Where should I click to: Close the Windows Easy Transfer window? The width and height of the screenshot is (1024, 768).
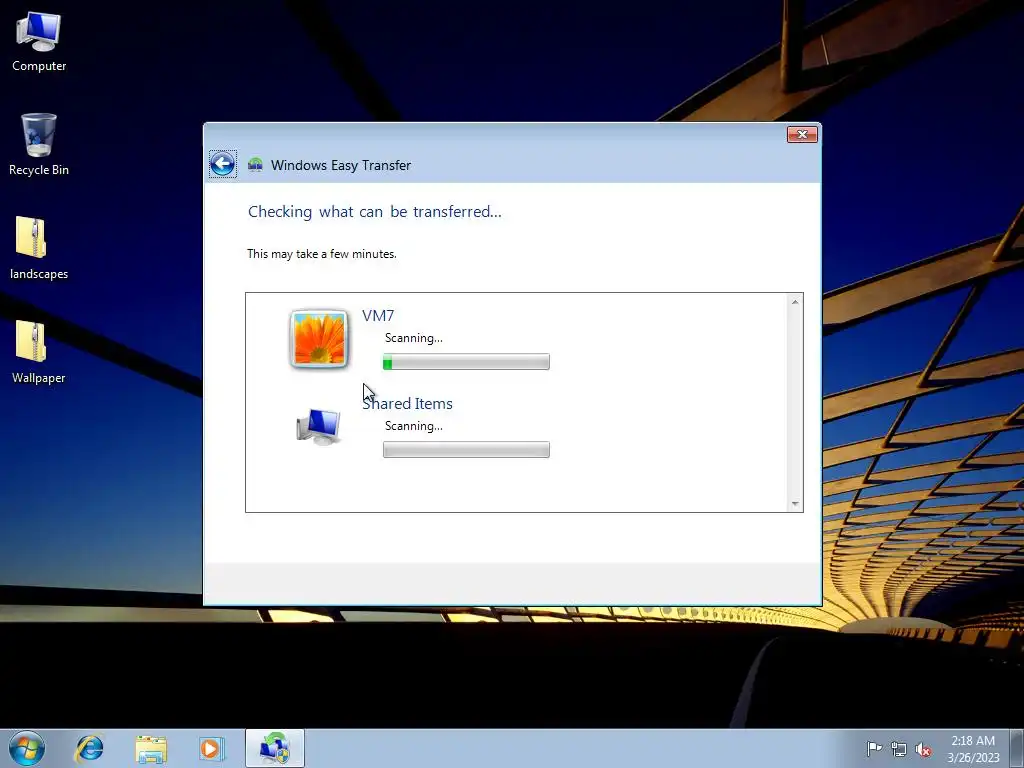(x=802, y=134)
